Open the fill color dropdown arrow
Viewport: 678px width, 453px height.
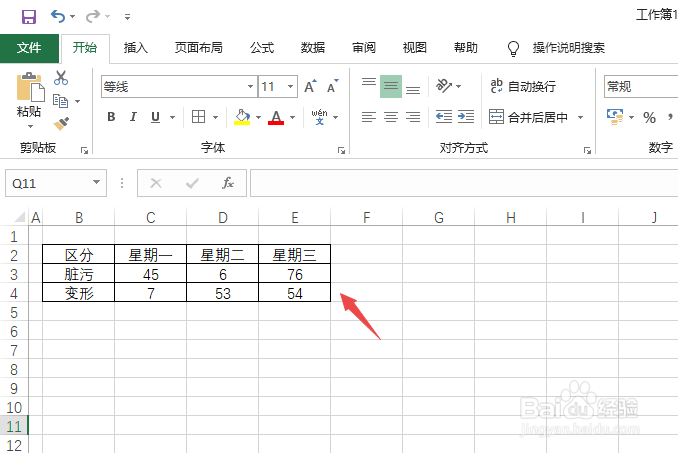259,117
